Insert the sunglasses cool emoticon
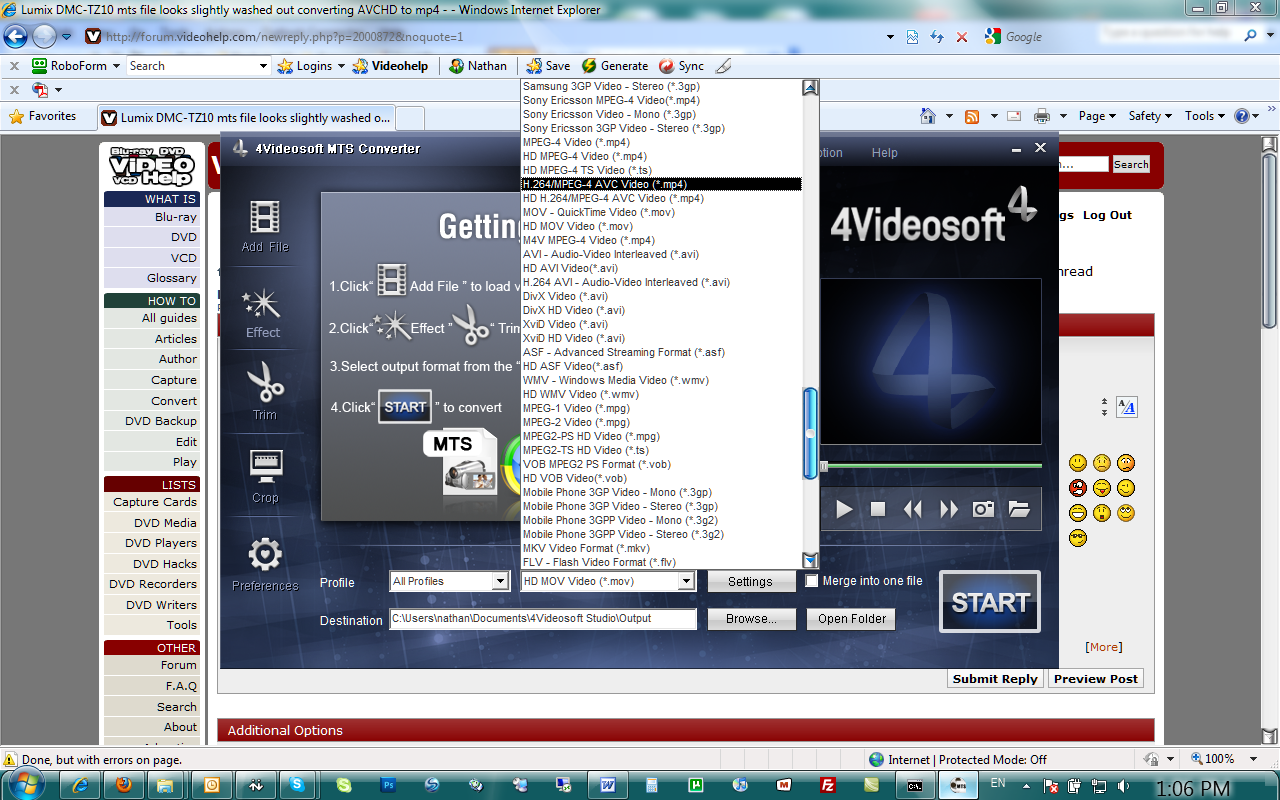 [x=1077, y=538]
